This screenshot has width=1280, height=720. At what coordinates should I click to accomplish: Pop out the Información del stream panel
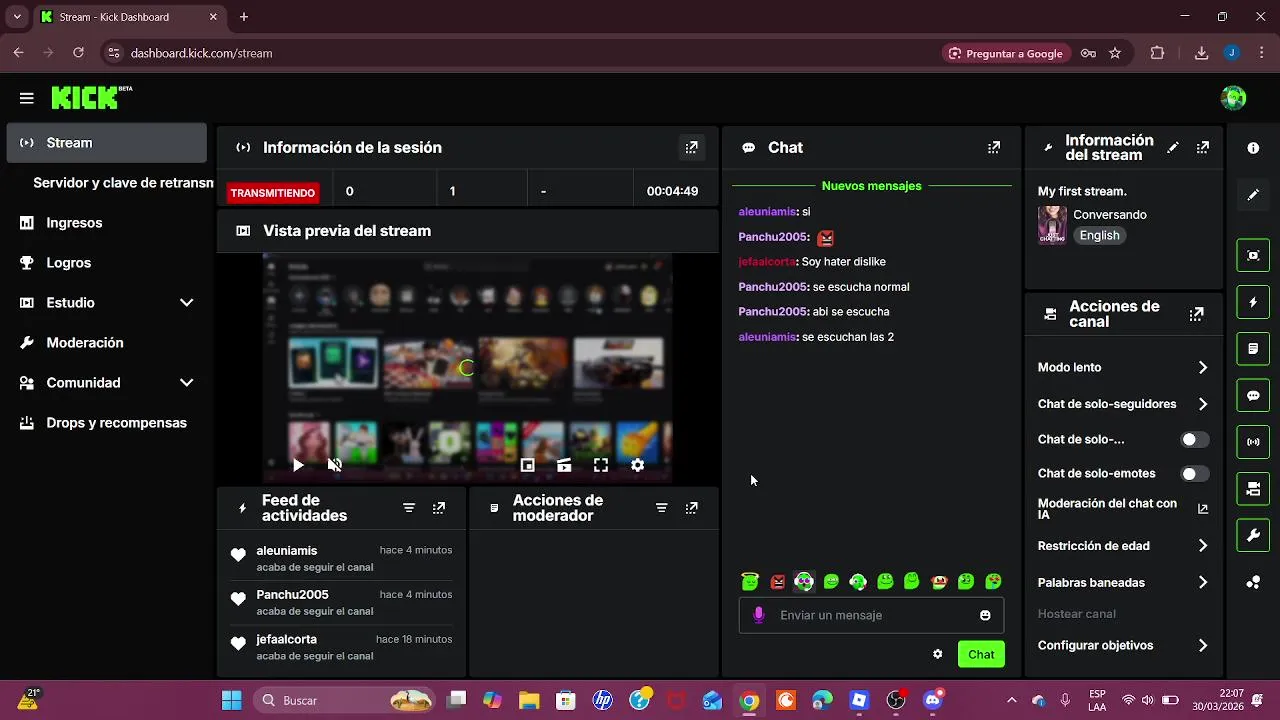click(x=1202, y=147)
